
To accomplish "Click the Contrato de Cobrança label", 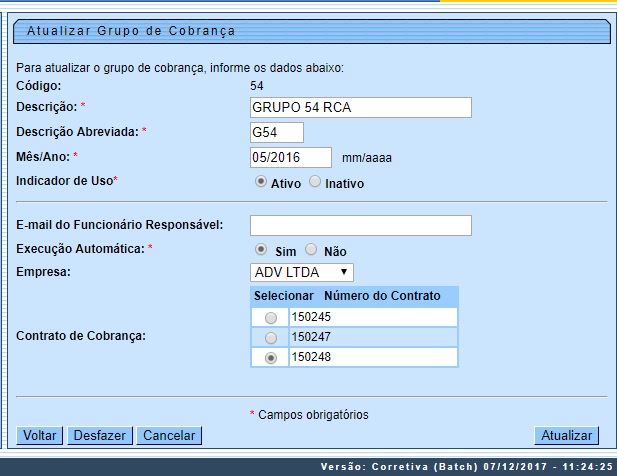I will (x=81, y=336).
